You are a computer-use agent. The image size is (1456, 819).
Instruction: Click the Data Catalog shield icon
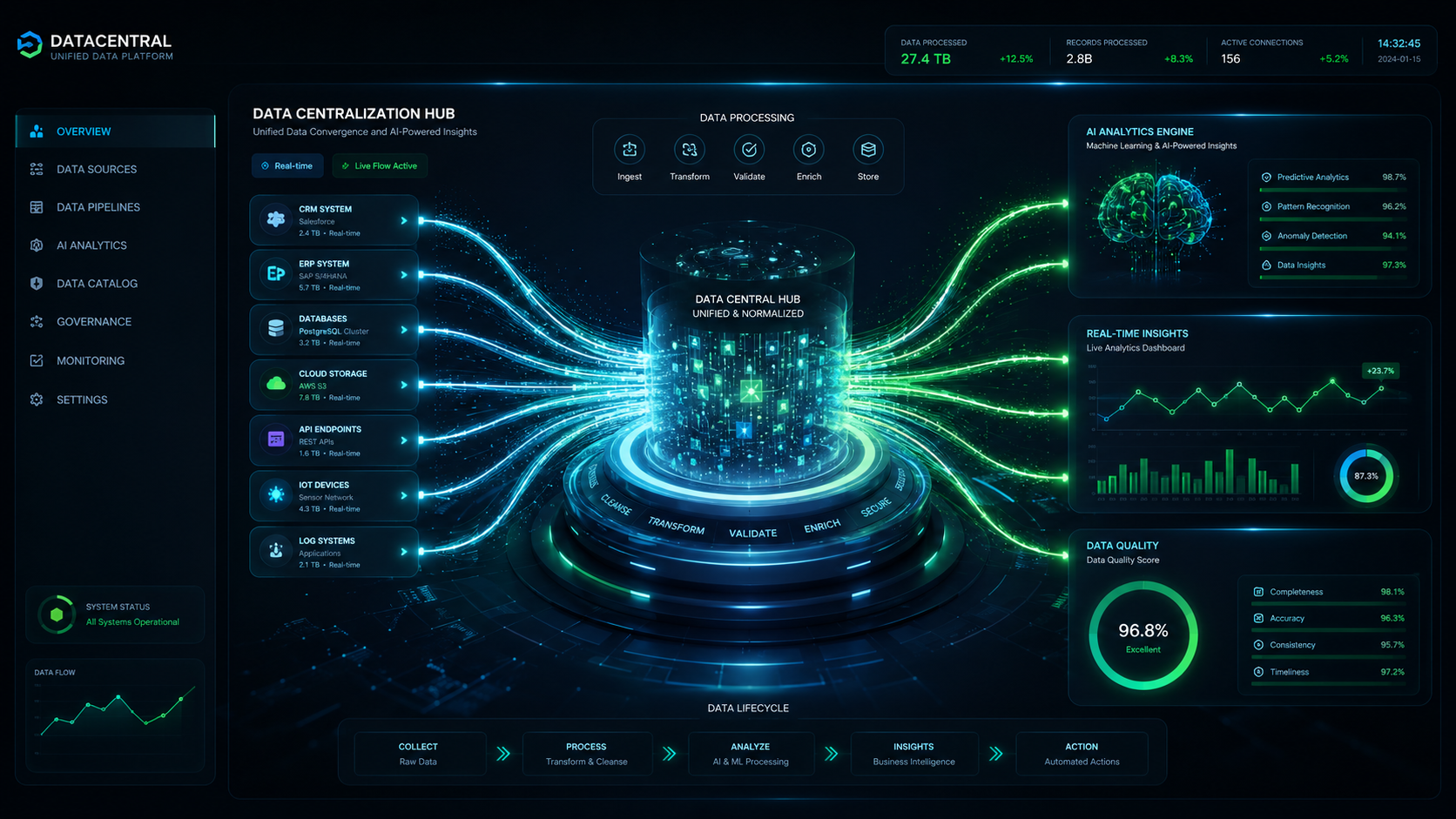[37, 283]
